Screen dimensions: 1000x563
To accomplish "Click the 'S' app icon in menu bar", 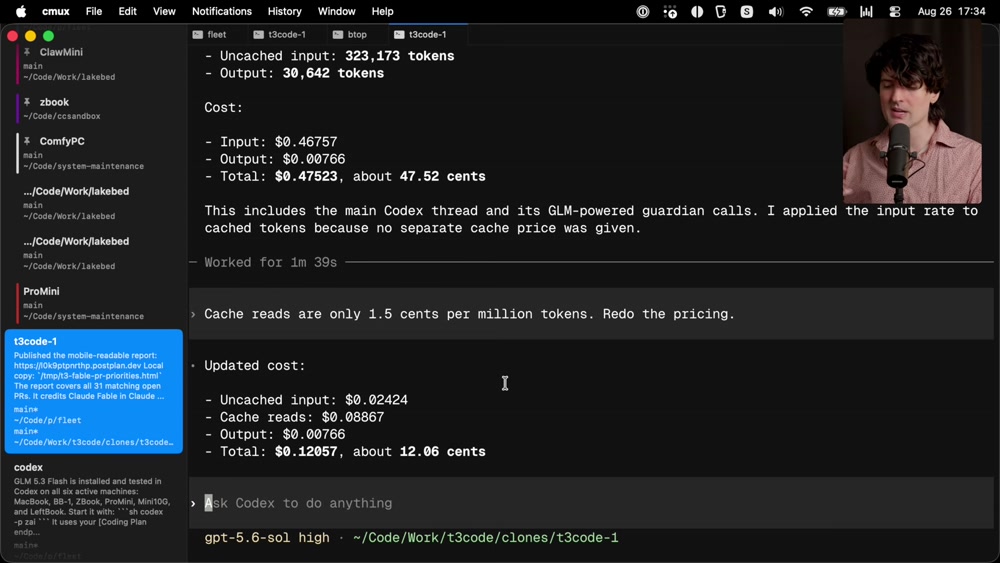I will 746,11.
